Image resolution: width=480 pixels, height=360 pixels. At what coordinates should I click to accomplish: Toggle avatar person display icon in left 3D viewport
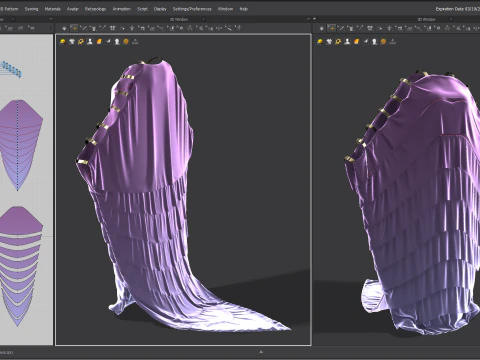pos(90,41)
